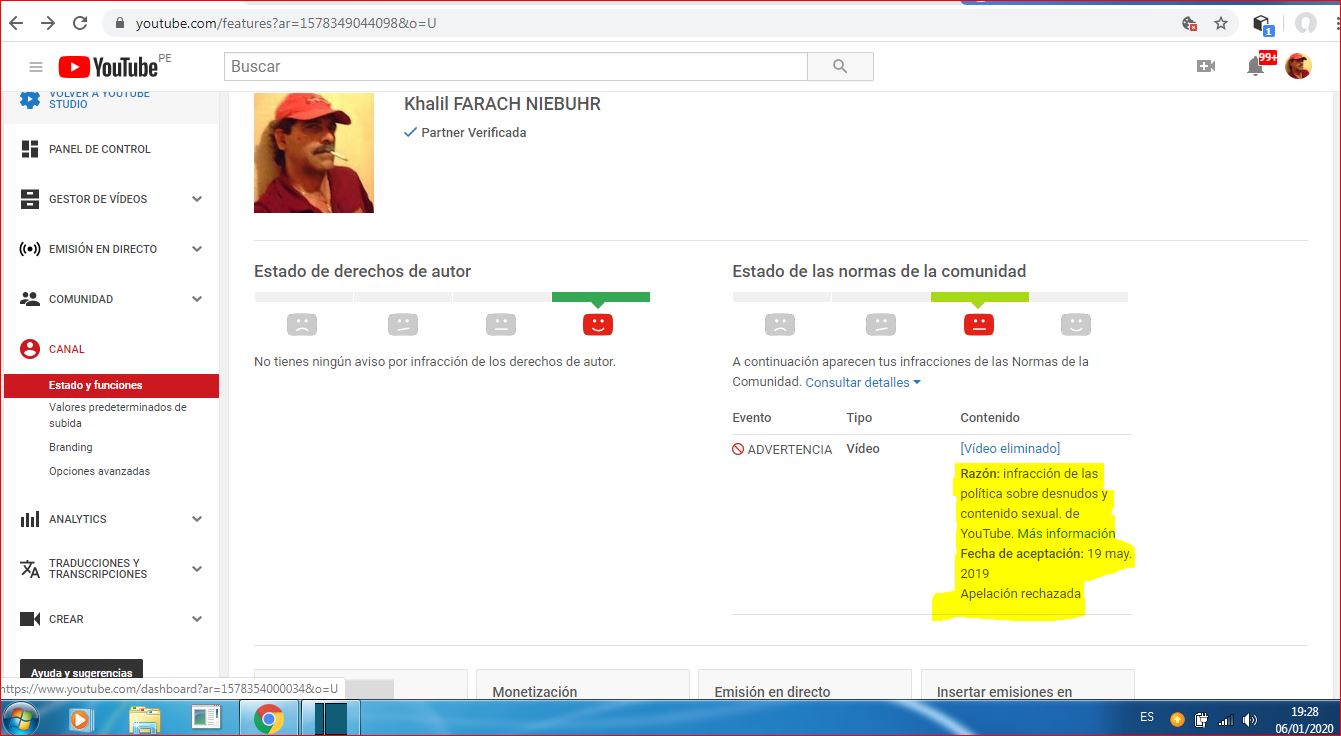Click the Panel de control dashboard icon
Screen dimensions: 1341x736
[x=30, y=149]
